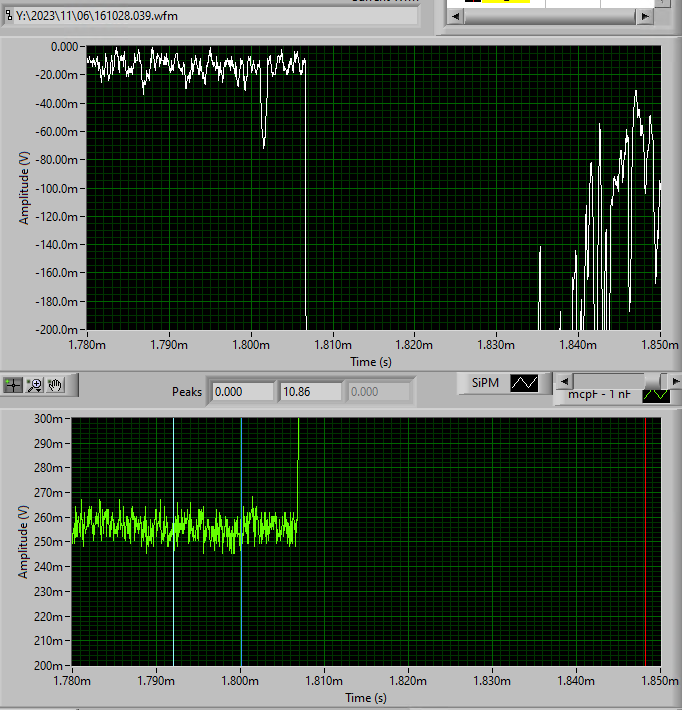Click the -100.0m tick on upper Y axis
The image size is (682, 710).
point(57,188)
